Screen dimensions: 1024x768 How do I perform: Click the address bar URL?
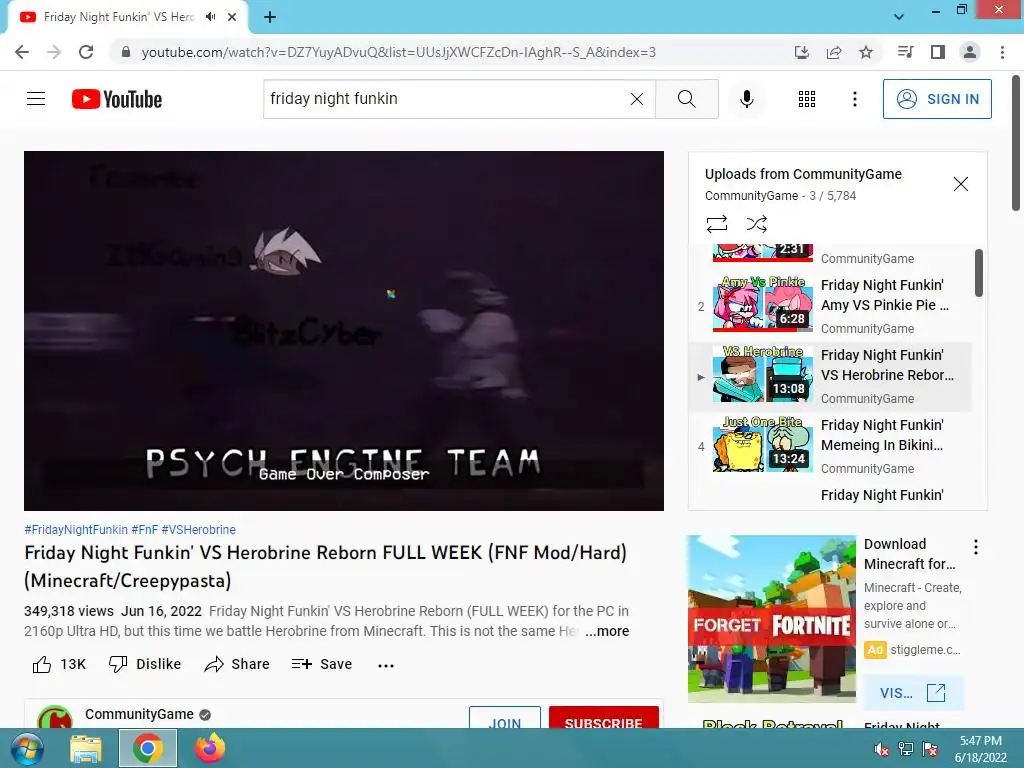coord(398,52)
